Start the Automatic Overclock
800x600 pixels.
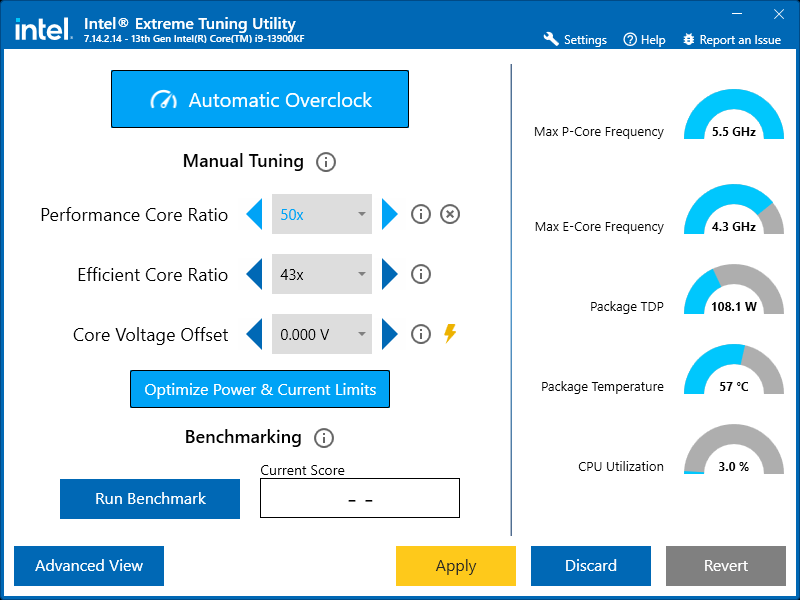pos(260,99)
